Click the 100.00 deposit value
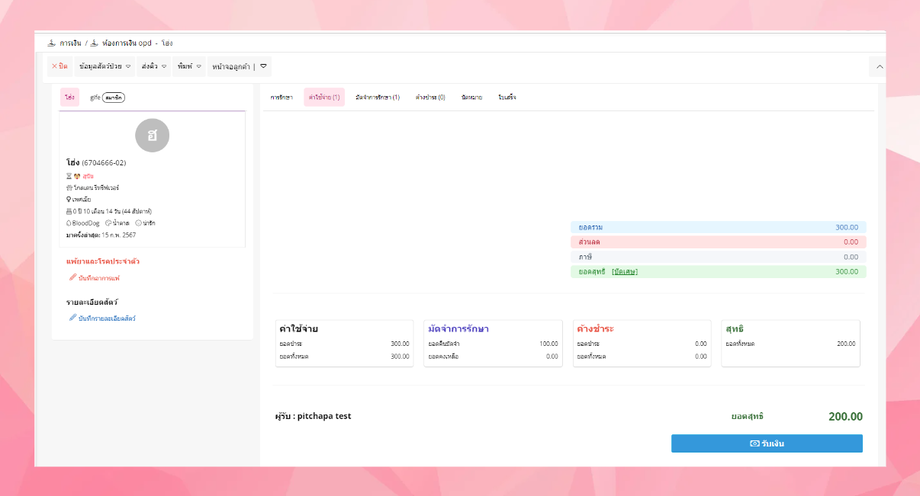Viewport: 920px width, 496px height. pos(549,344)
